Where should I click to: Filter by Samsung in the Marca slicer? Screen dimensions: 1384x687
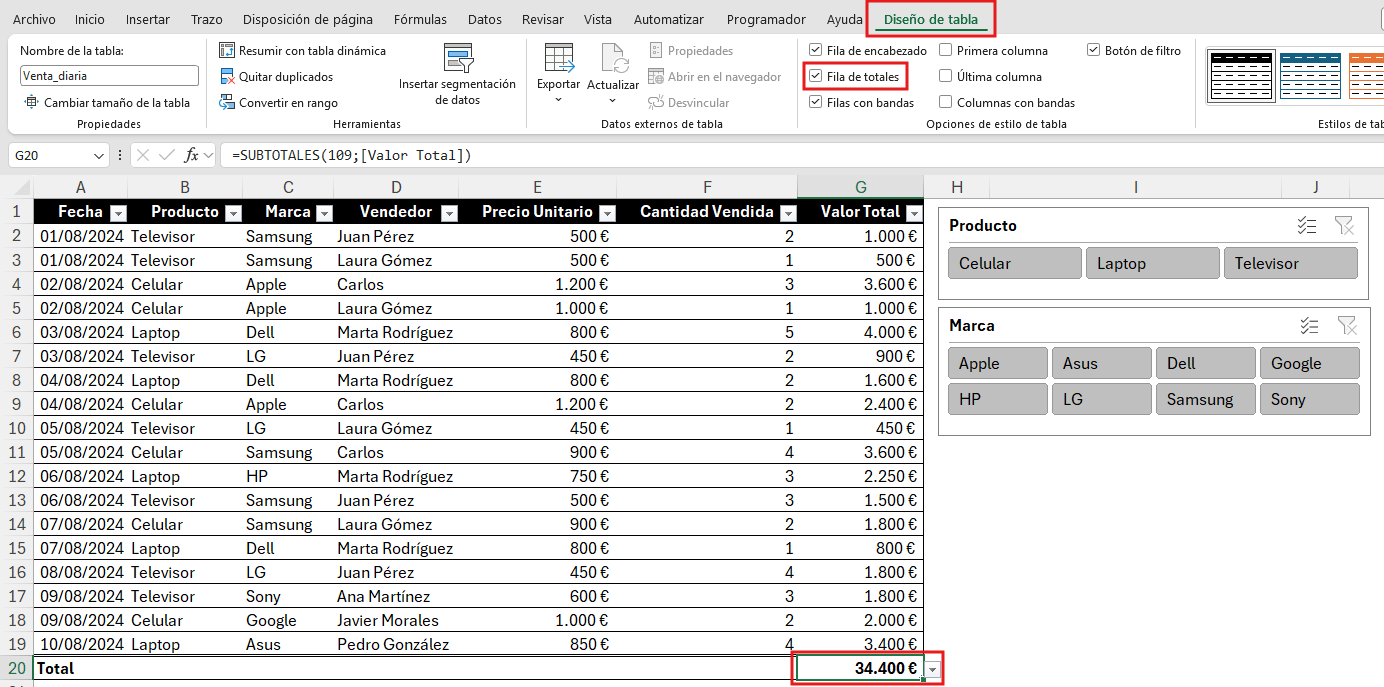tap(1206, 399)
